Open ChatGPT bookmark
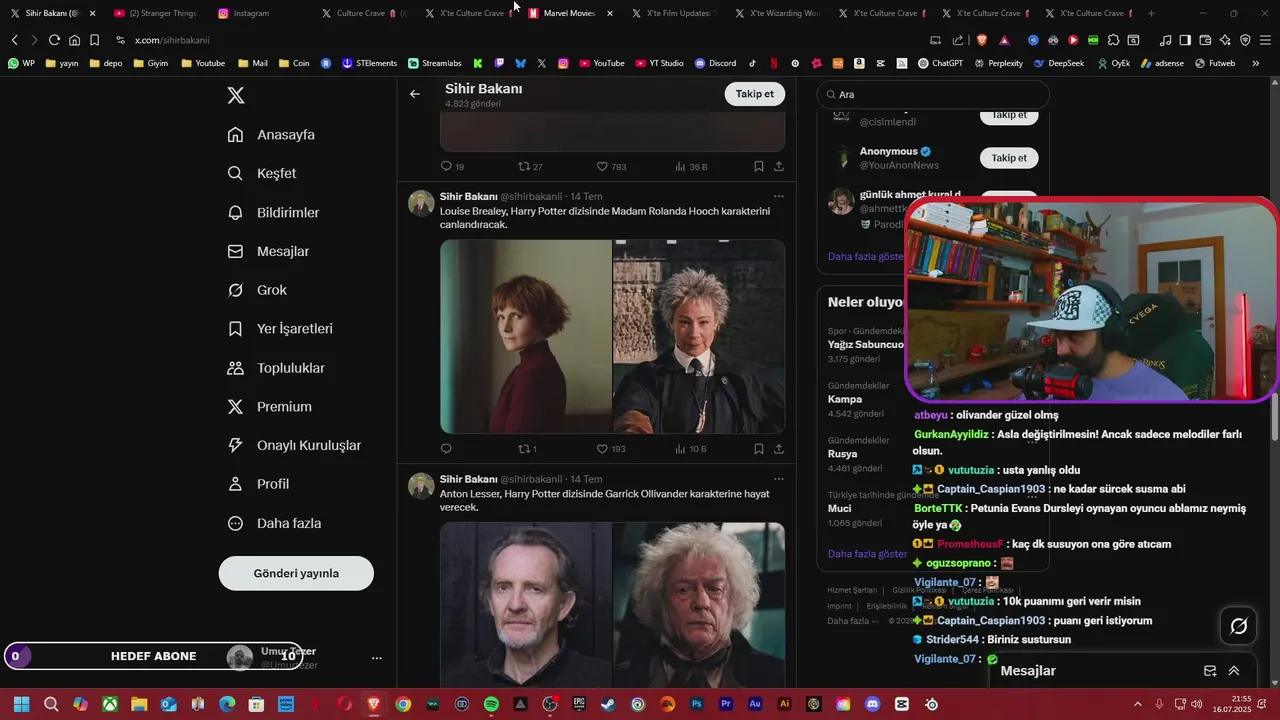1280x720 pixels. point(938,63)
